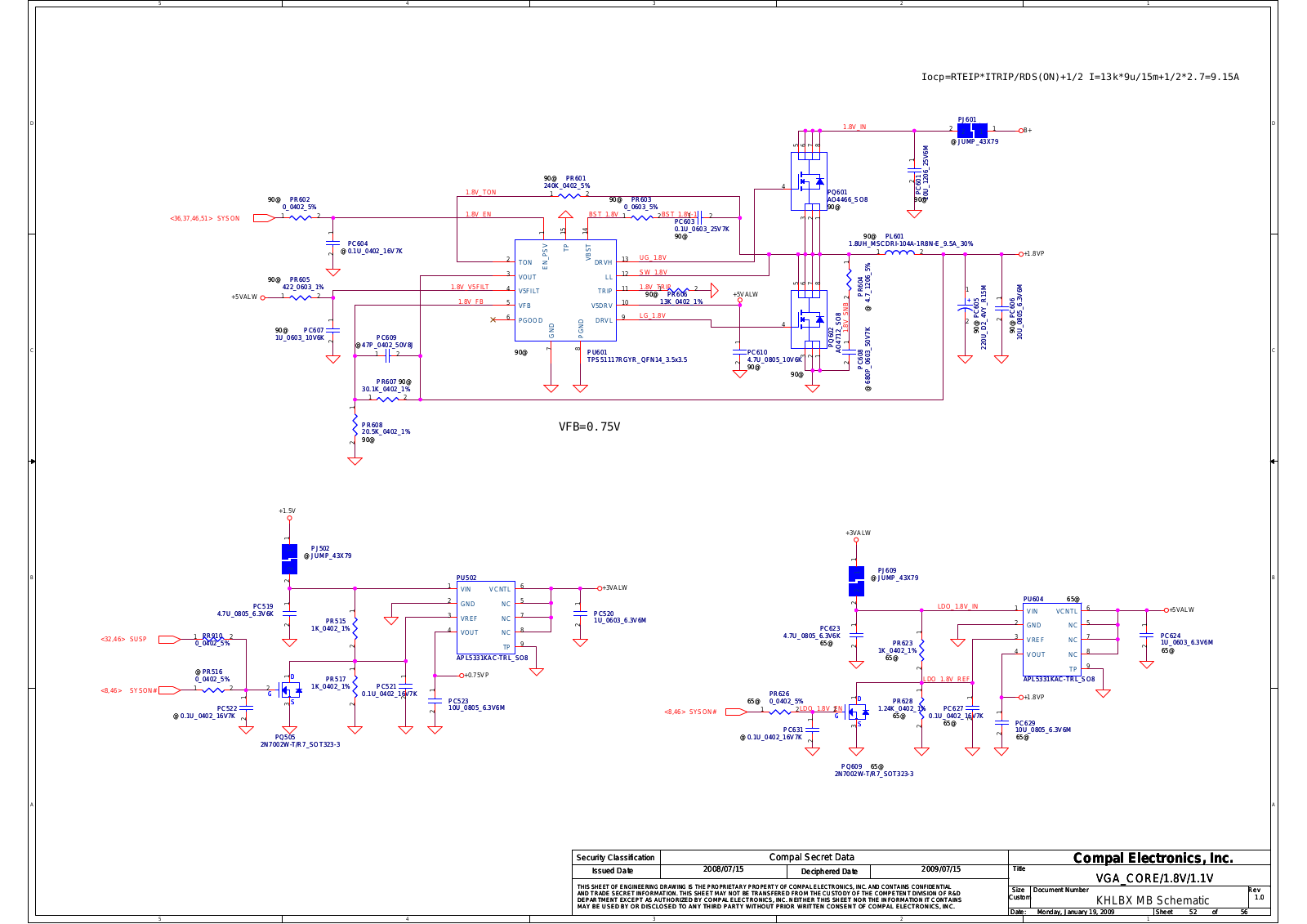Click the 1.8V_EN net label
Viewport: 1307px width, 924px height.
point(479,214)
